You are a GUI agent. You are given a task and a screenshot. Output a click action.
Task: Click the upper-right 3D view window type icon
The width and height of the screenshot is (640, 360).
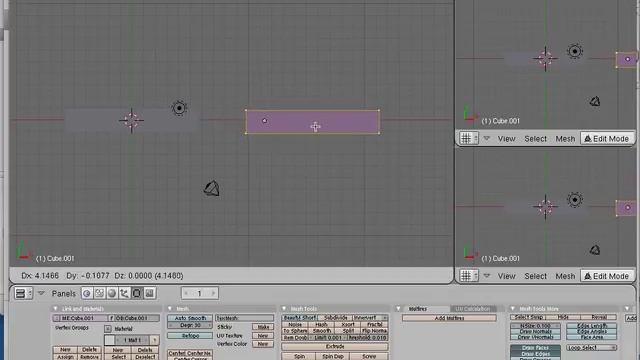pyautogui.click(x=469, y=139)
